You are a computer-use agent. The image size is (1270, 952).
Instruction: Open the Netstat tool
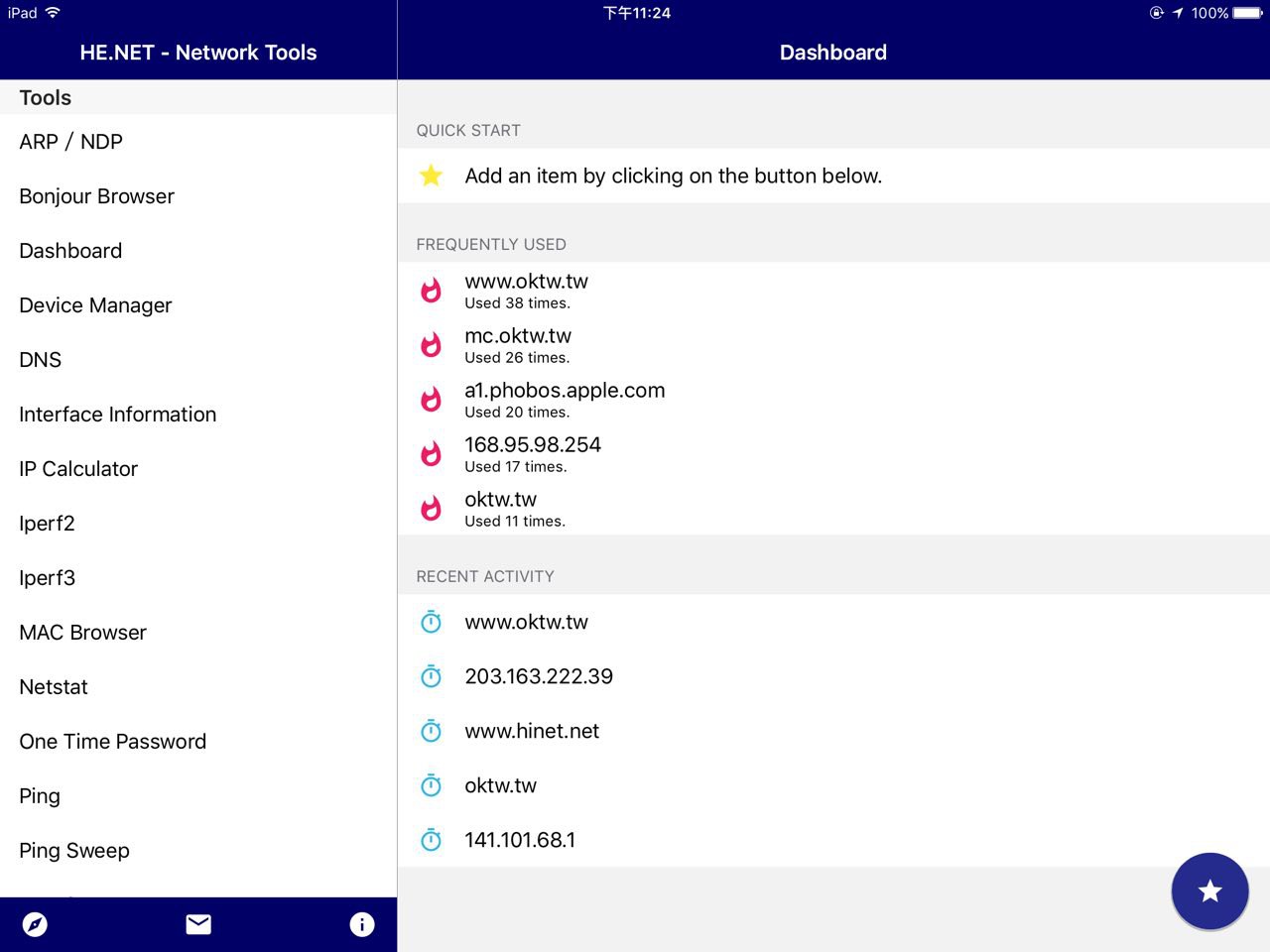198,687
